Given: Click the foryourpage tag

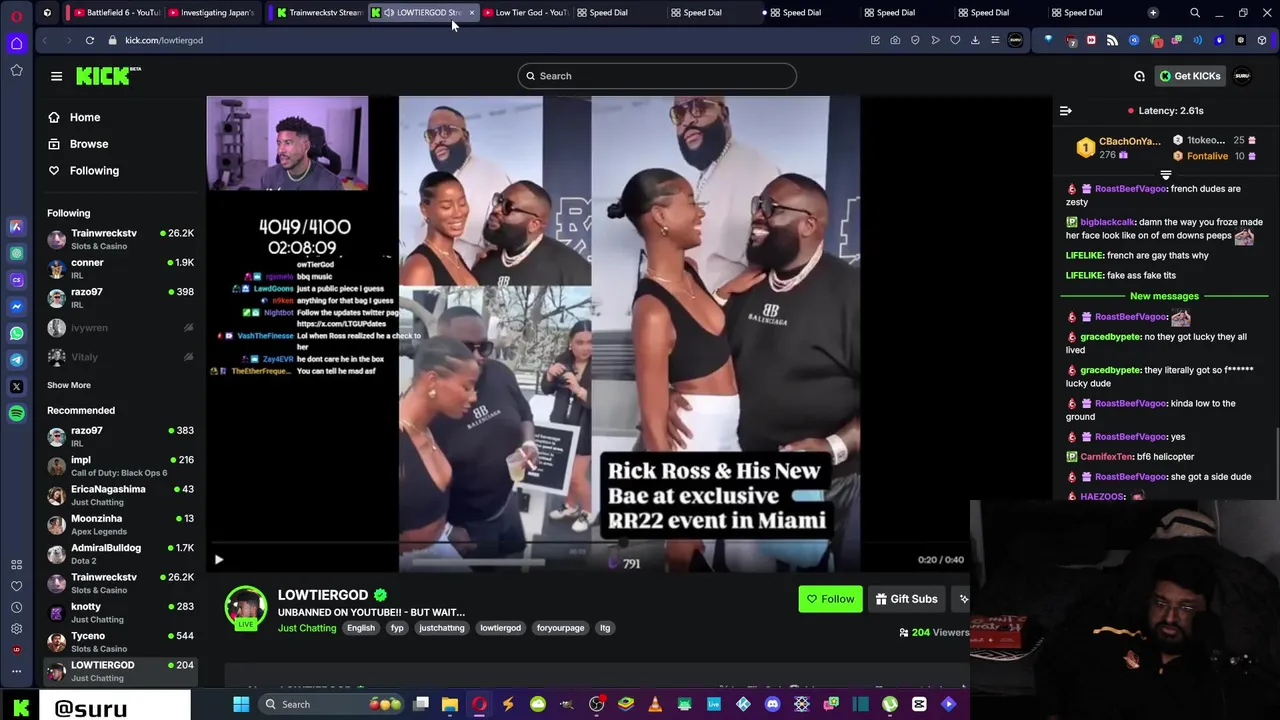Looking at the screenshot, I should point(560,628).
